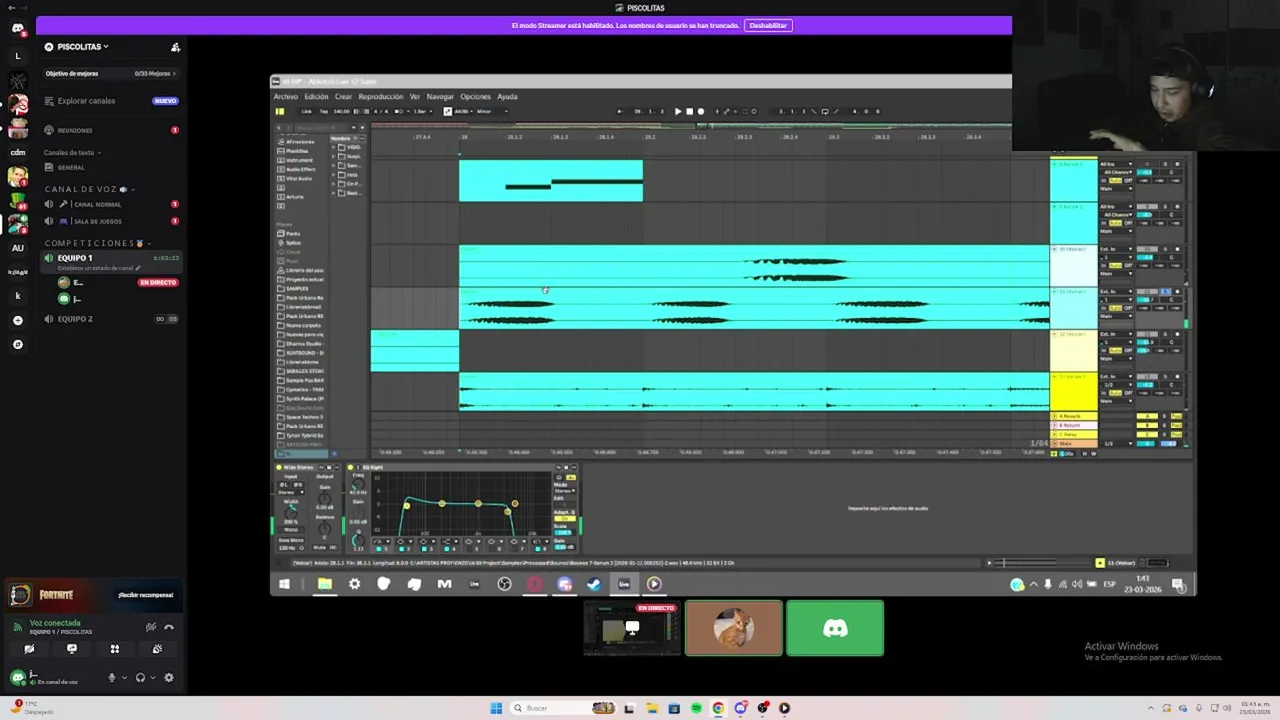Select the 'L' server icon
The image size is (1280, 720).
17,56
